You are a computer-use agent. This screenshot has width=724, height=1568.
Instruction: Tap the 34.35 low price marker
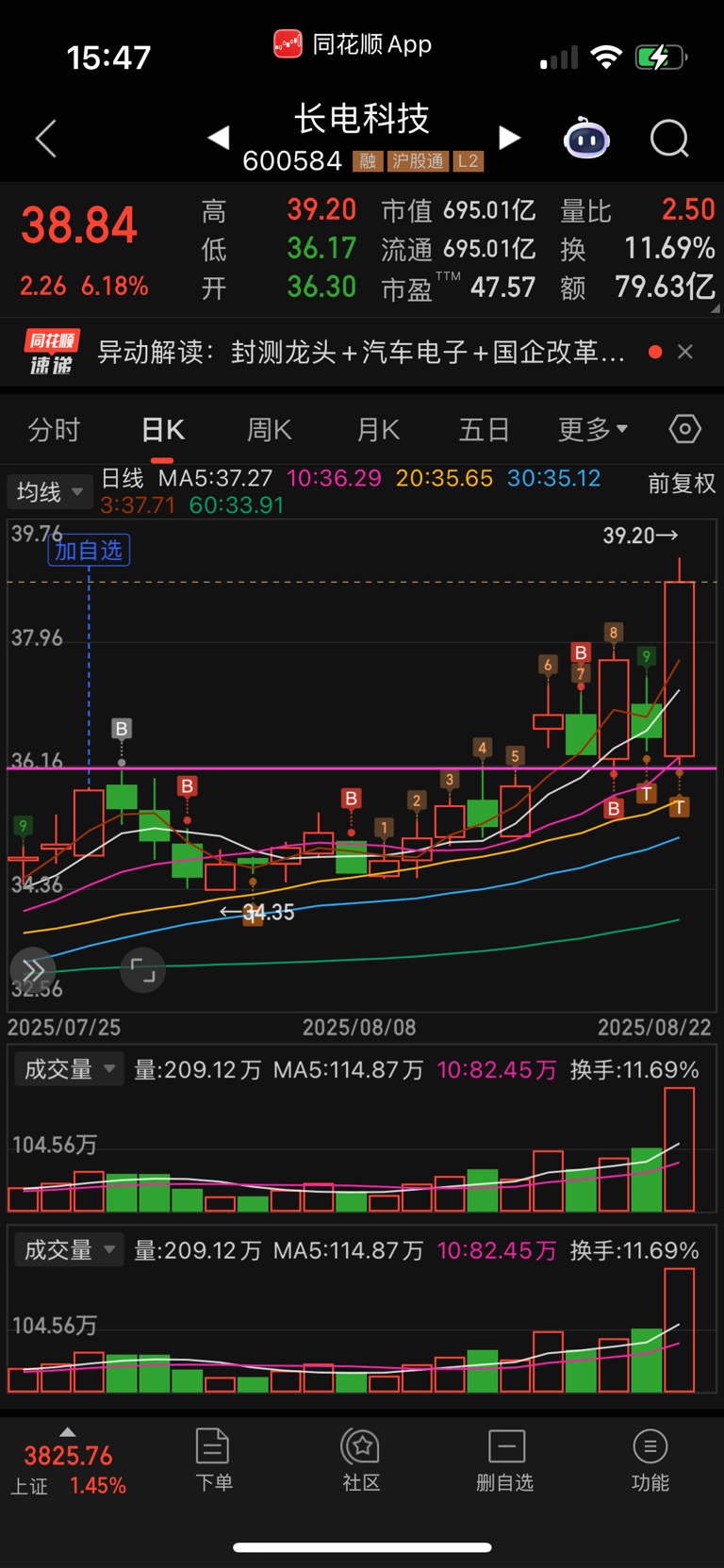coord(257,912)
